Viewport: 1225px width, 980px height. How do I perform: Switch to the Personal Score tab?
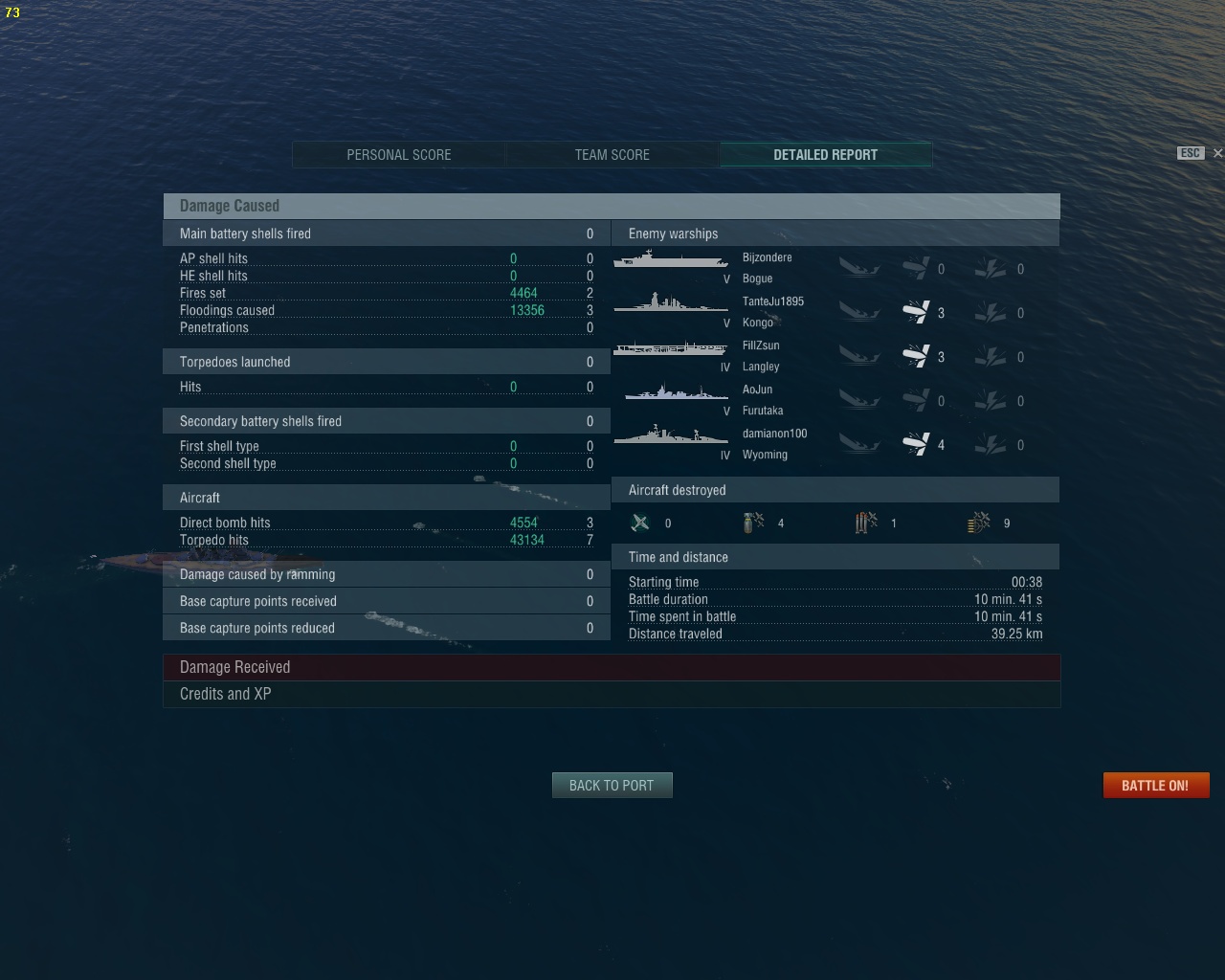coord(399,154)
